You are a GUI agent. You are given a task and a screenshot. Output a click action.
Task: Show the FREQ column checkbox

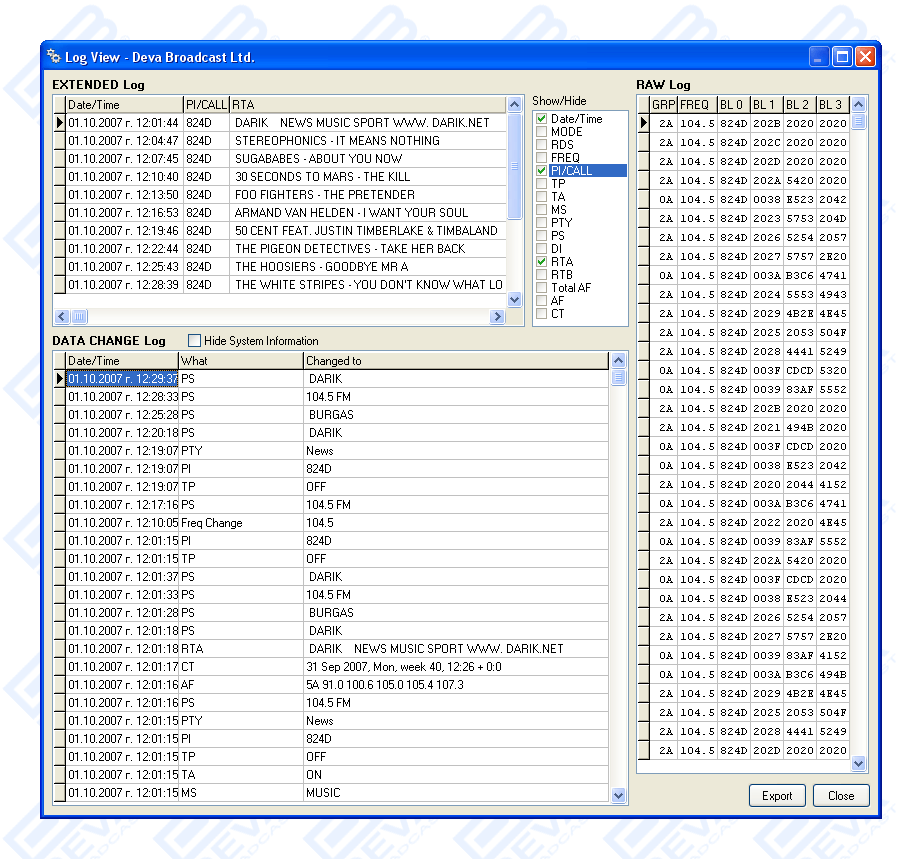[542, 158]
